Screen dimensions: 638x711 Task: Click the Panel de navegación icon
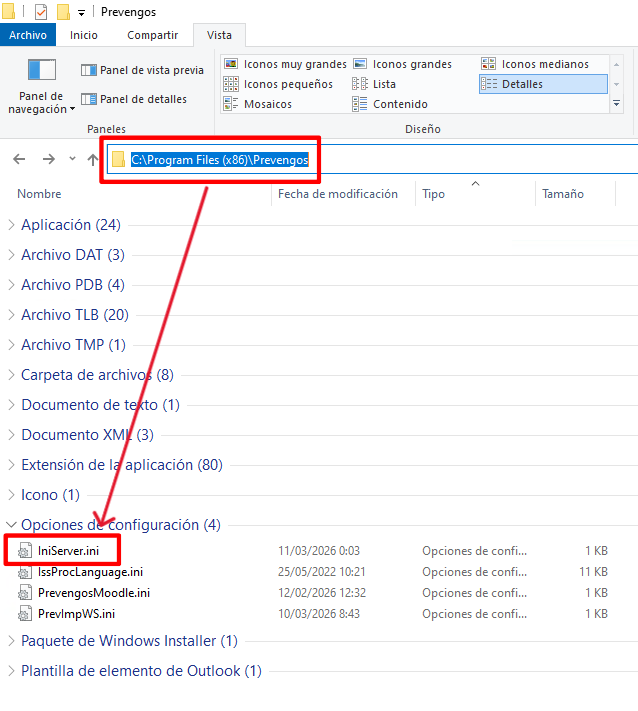(41, 70)
